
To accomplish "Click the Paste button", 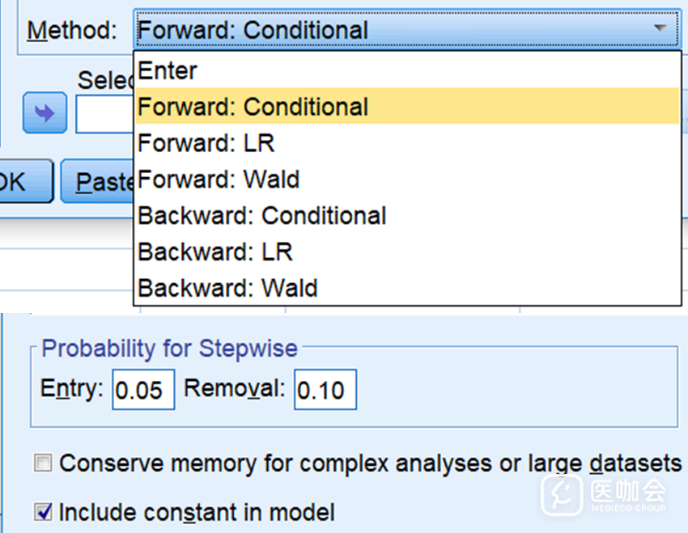I will click(98, 182).
